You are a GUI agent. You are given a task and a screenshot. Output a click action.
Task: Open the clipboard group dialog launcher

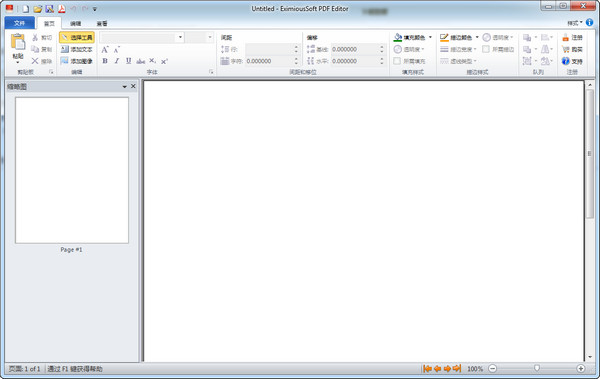pos(51,72)
